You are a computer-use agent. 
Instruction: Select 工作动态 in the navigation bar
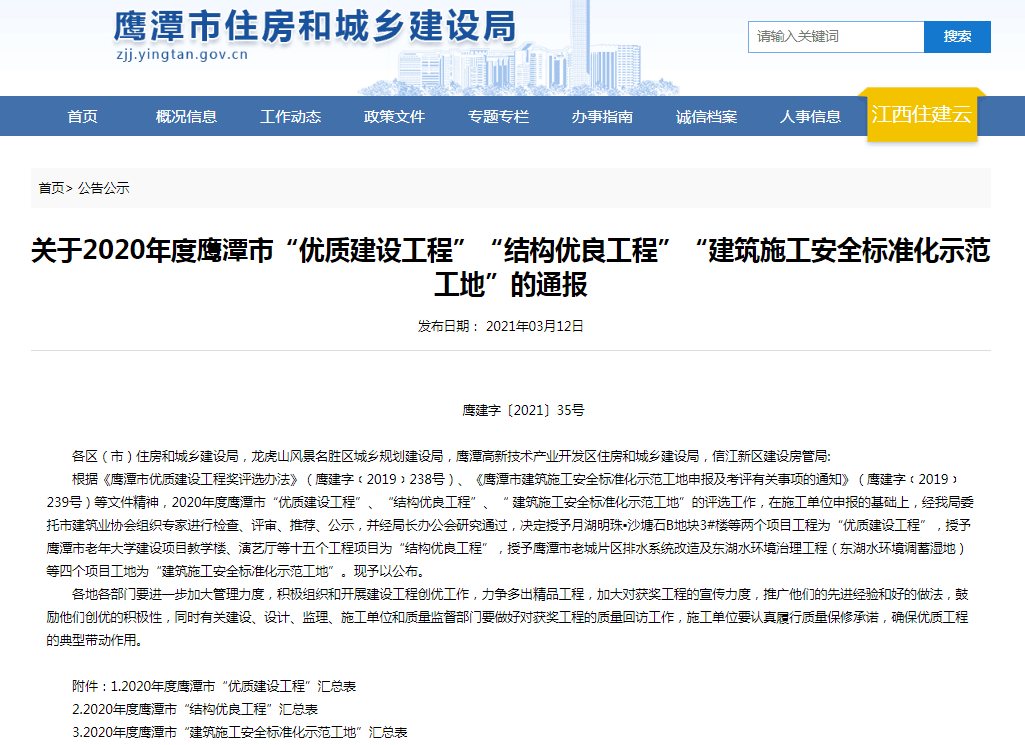pos(290,116)
